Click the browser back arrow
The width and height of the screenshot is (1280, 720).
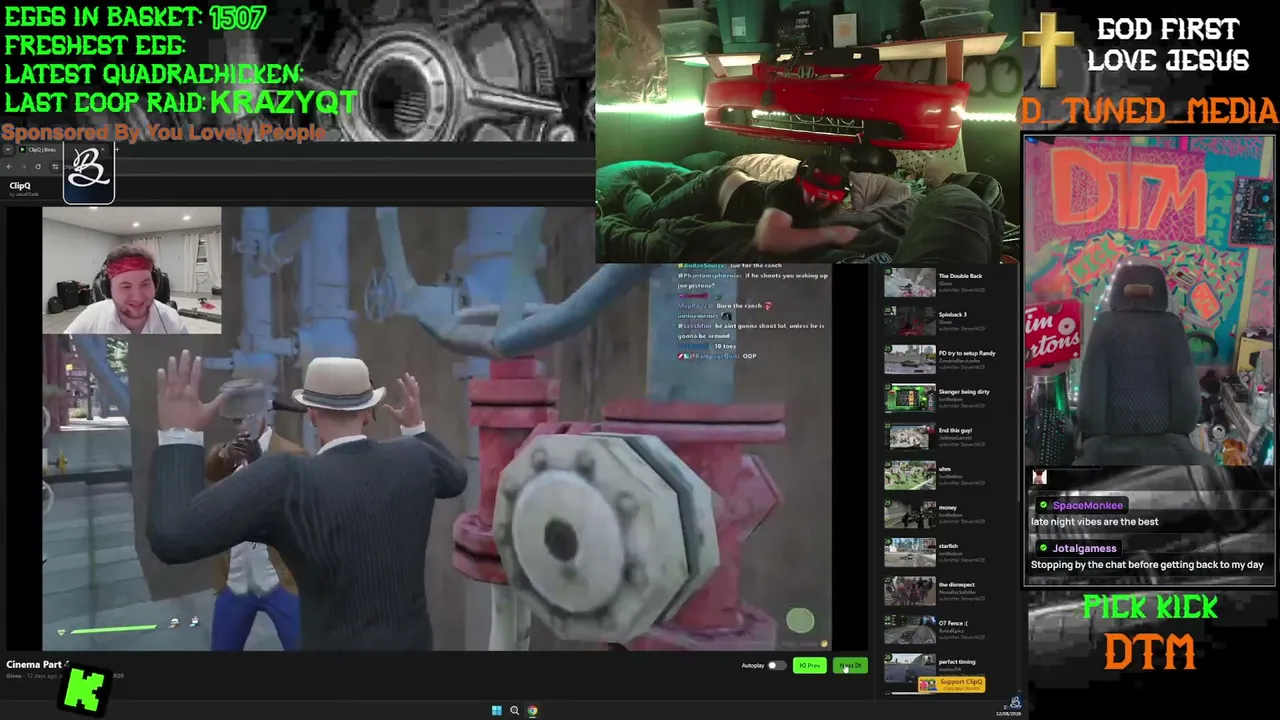[x=9, y=166]
